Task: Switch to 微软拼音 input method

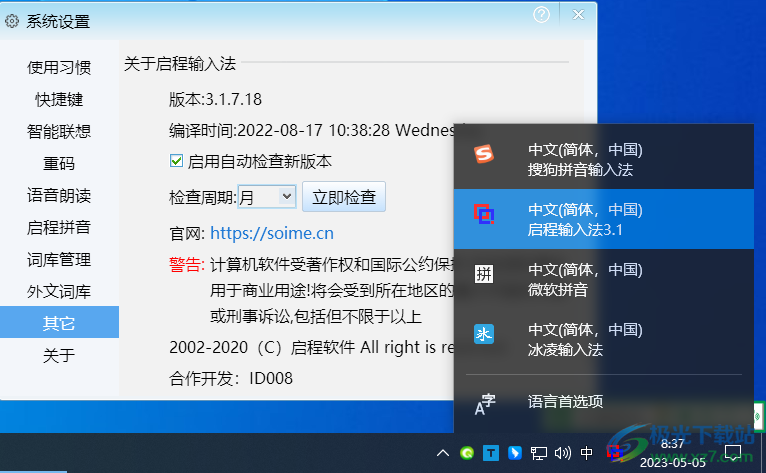Action: tap(604, 279)
